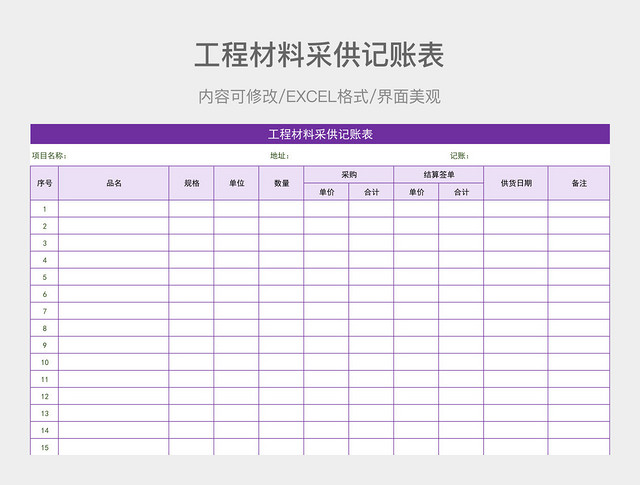The height and width of the screenshot is (485, 640).
Task: Select row number 5 cell
Action: [x=44, y=277]
